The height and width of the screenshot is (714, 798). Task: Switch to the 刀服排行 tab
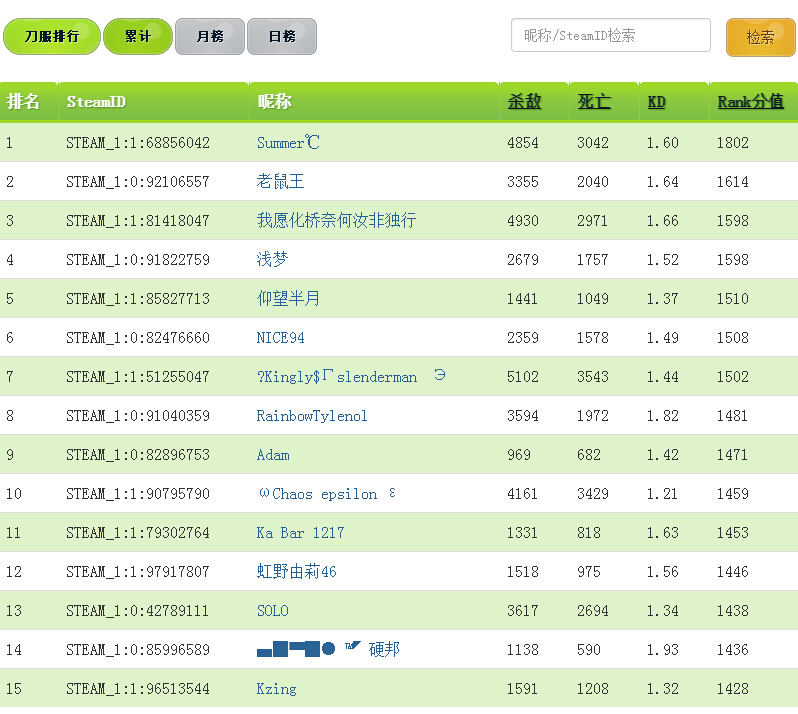click(x=52, y=36)
